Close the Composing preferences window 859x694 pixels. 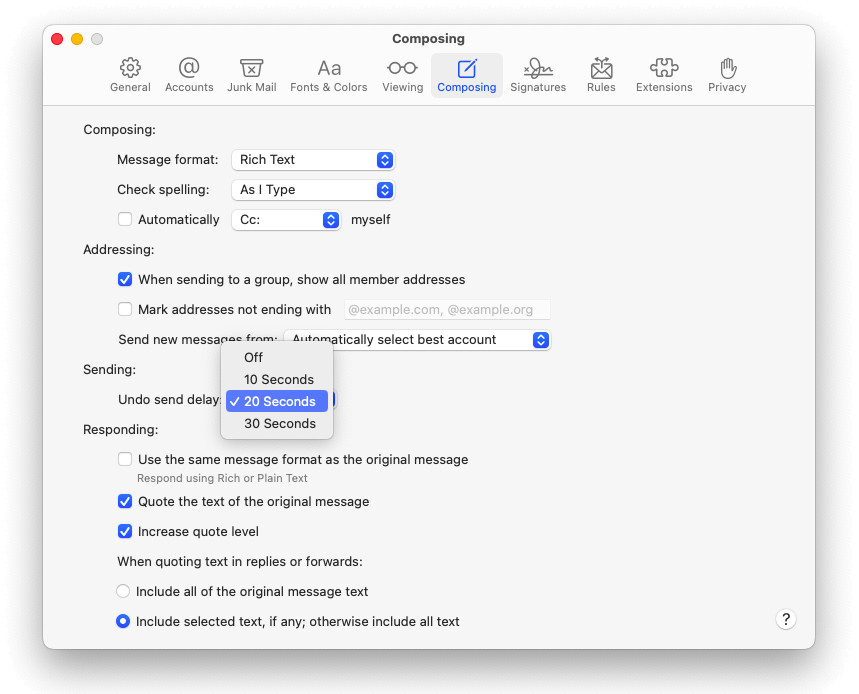(x=57, y=39)
